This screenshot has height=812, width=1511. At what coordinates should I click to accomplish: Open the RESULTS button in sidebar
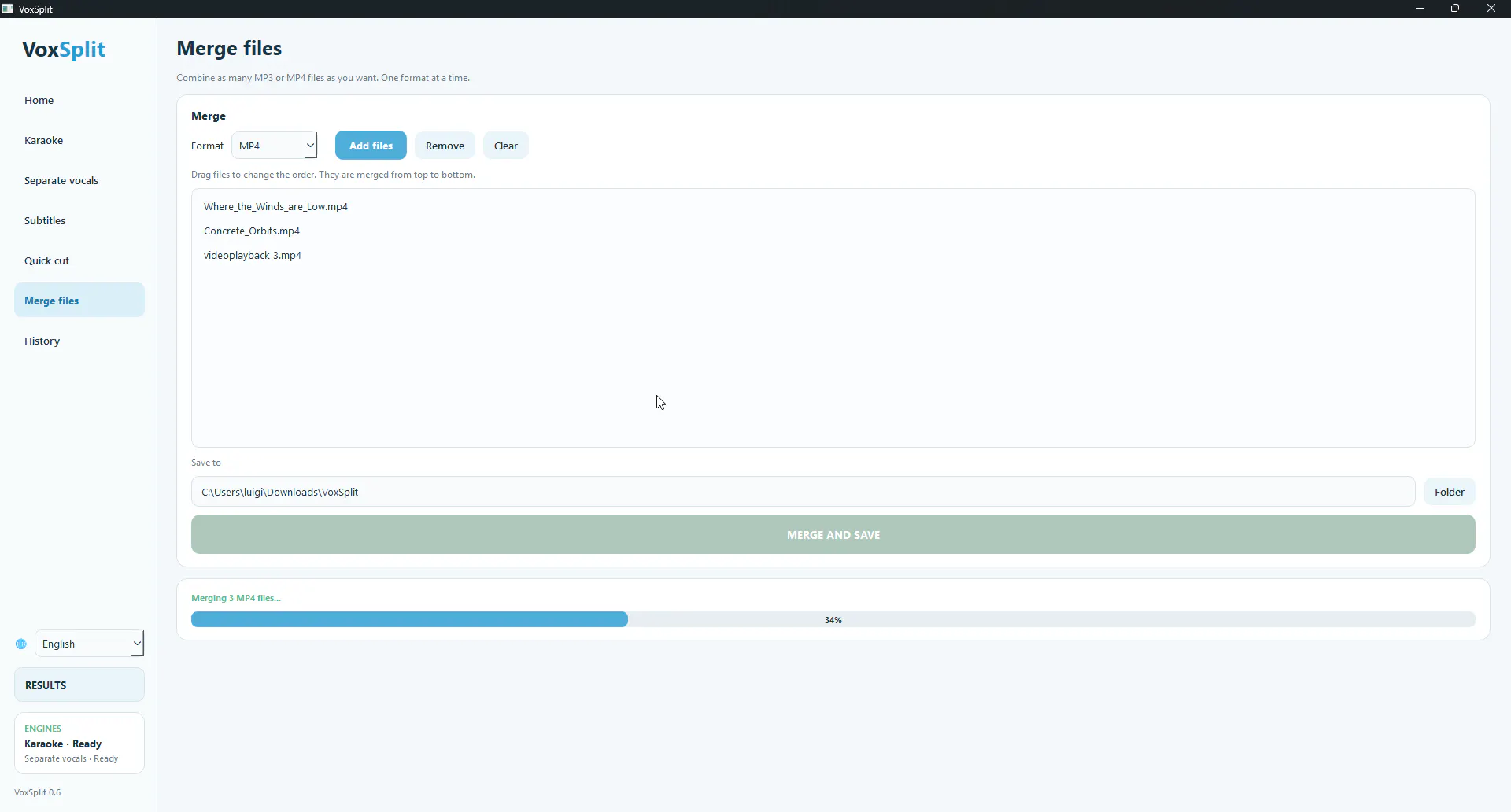79,685
